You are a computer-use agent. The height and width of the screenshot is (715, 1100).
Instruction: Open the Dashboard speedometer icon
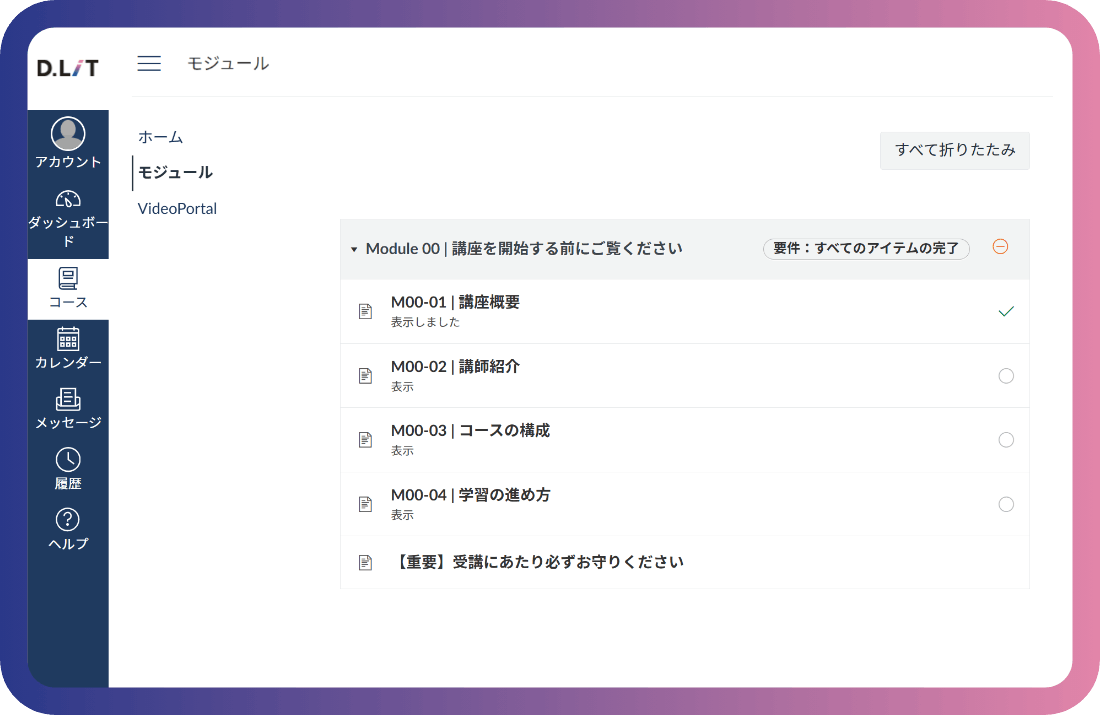point(68,199)
